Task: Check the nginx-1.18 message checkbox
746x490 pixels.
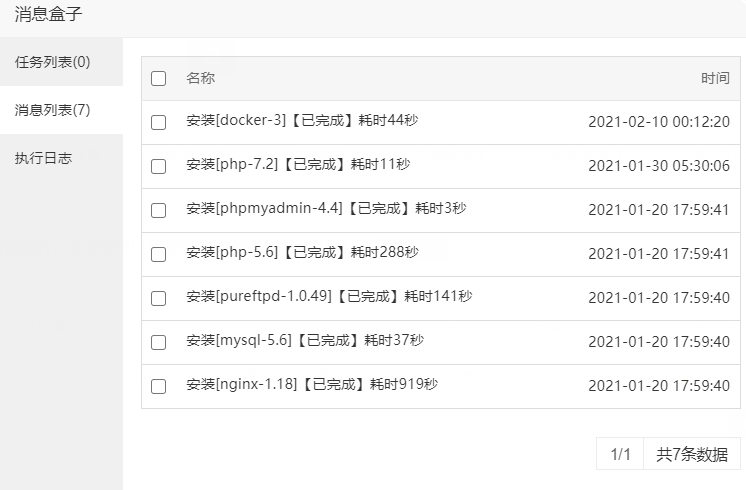Action: point(159,386)
